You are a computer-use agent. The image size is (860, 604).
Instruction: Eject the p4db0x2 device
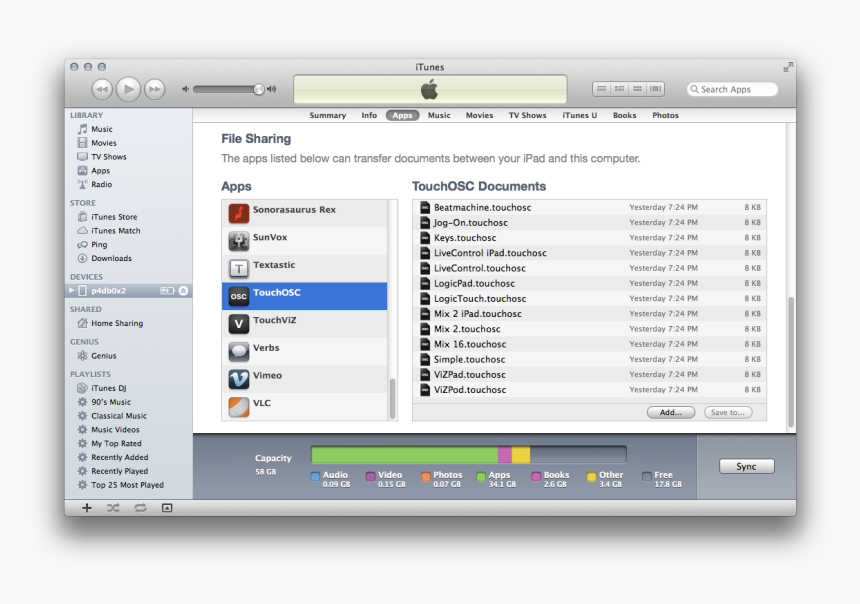click(184, 290)
